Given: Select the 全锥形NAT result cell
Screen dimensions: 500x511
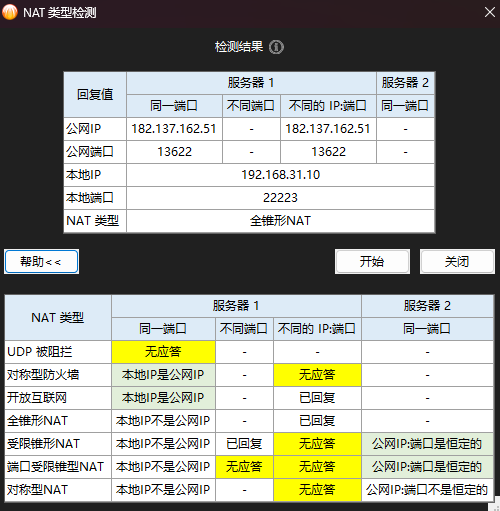Looking at the screenshot, I should click(280, 221).
